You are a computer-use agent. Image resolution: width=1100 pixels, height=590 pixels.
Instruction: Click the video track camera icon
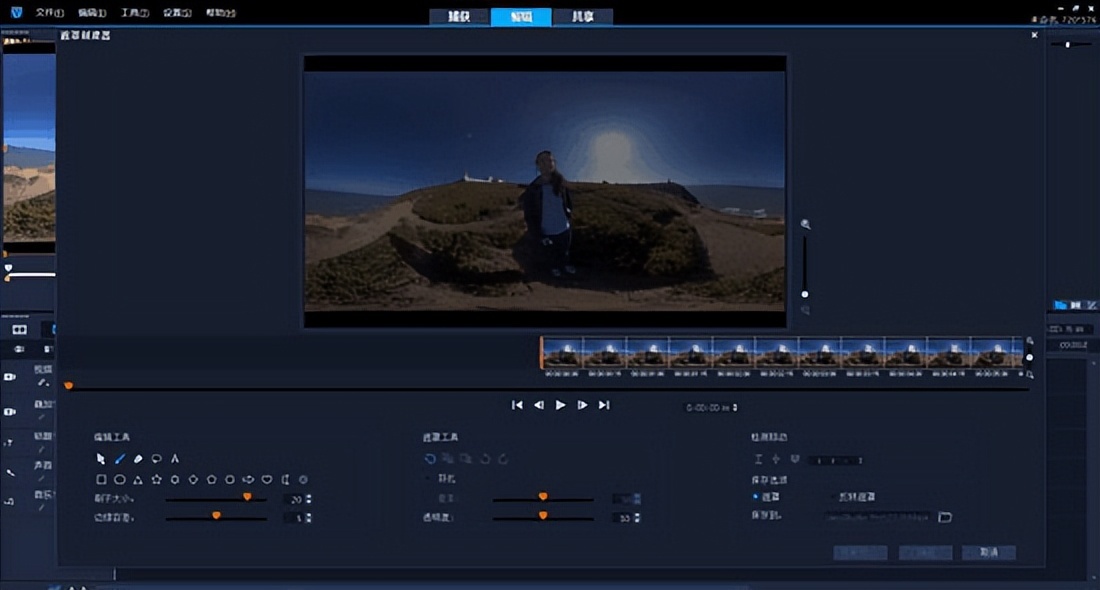(10, 377)
